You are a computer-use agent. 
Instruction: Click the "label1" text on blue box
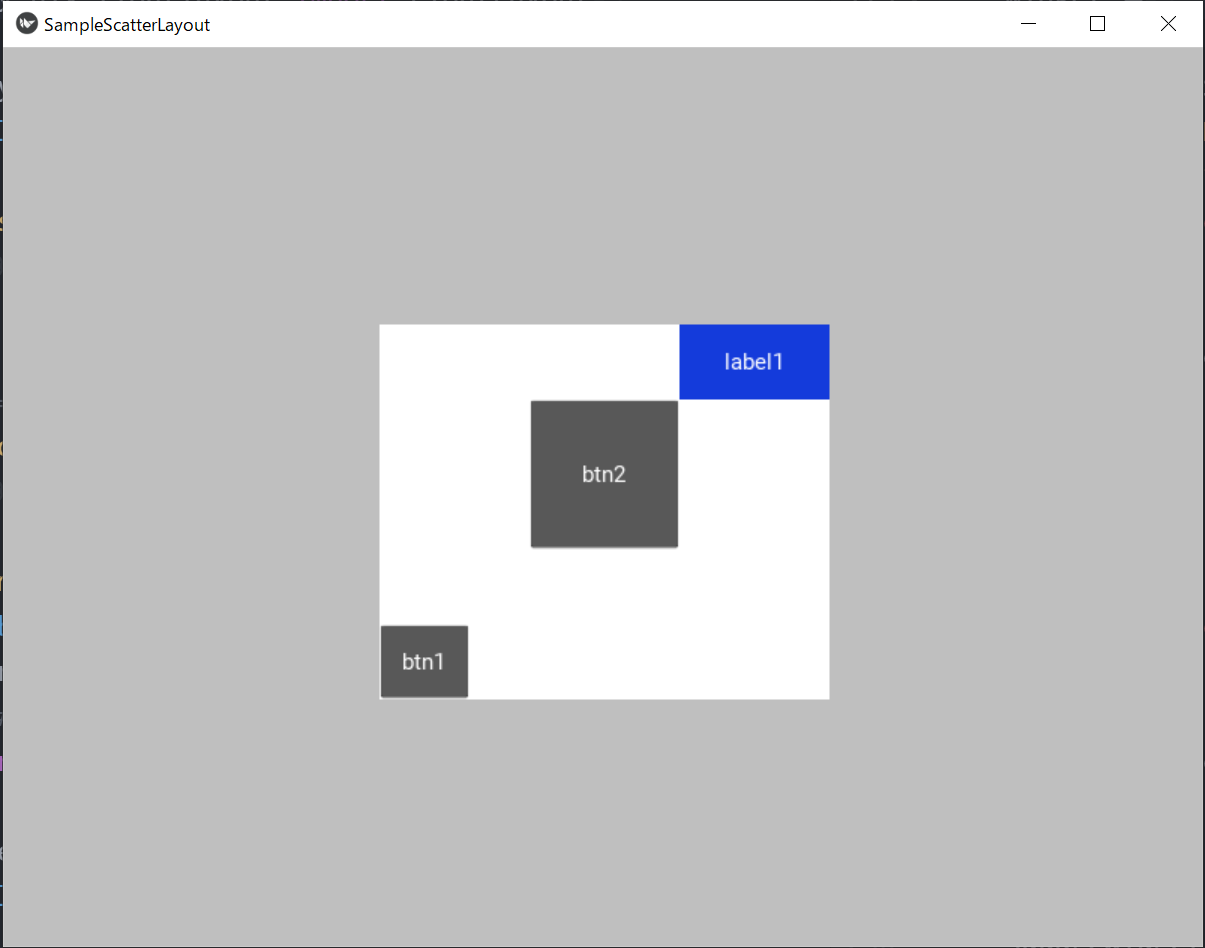[754, 361]
